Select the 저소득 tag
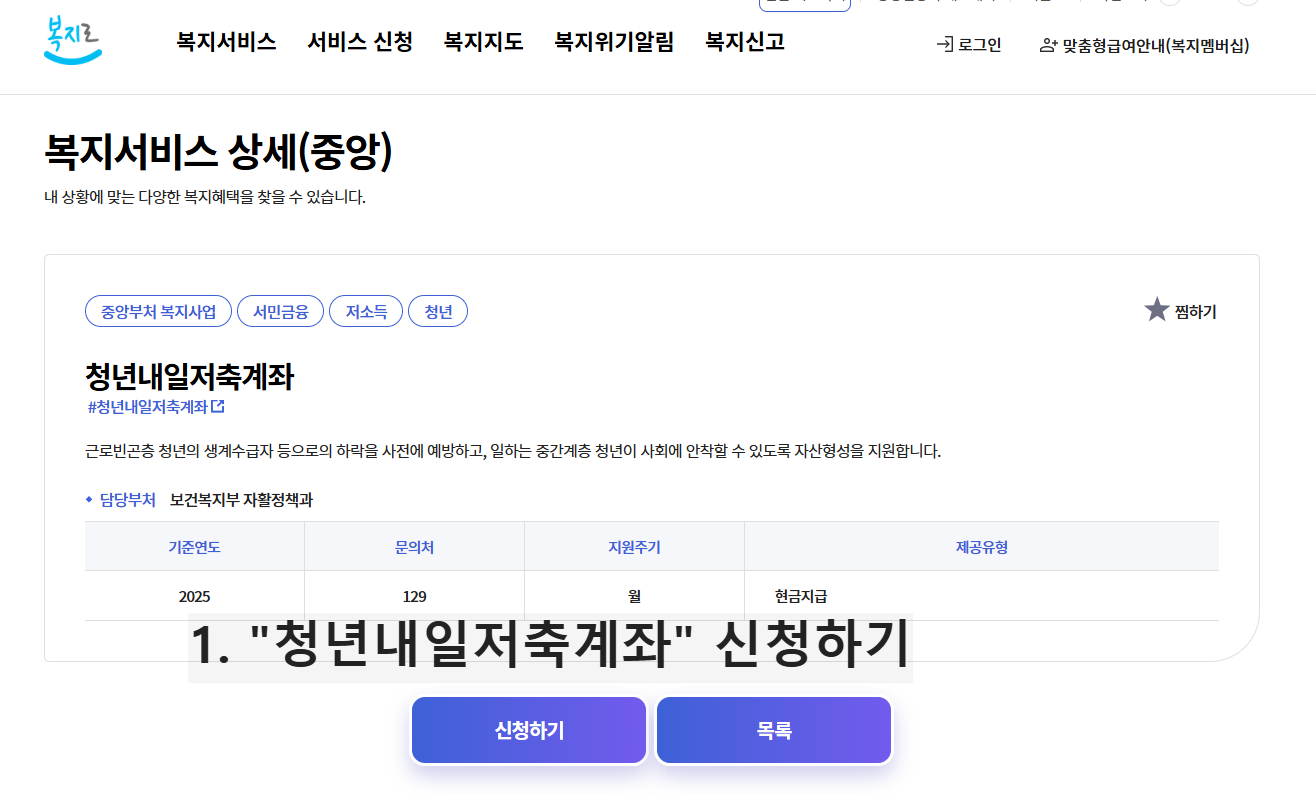The image size is (1316, 802). coord(366,312)
